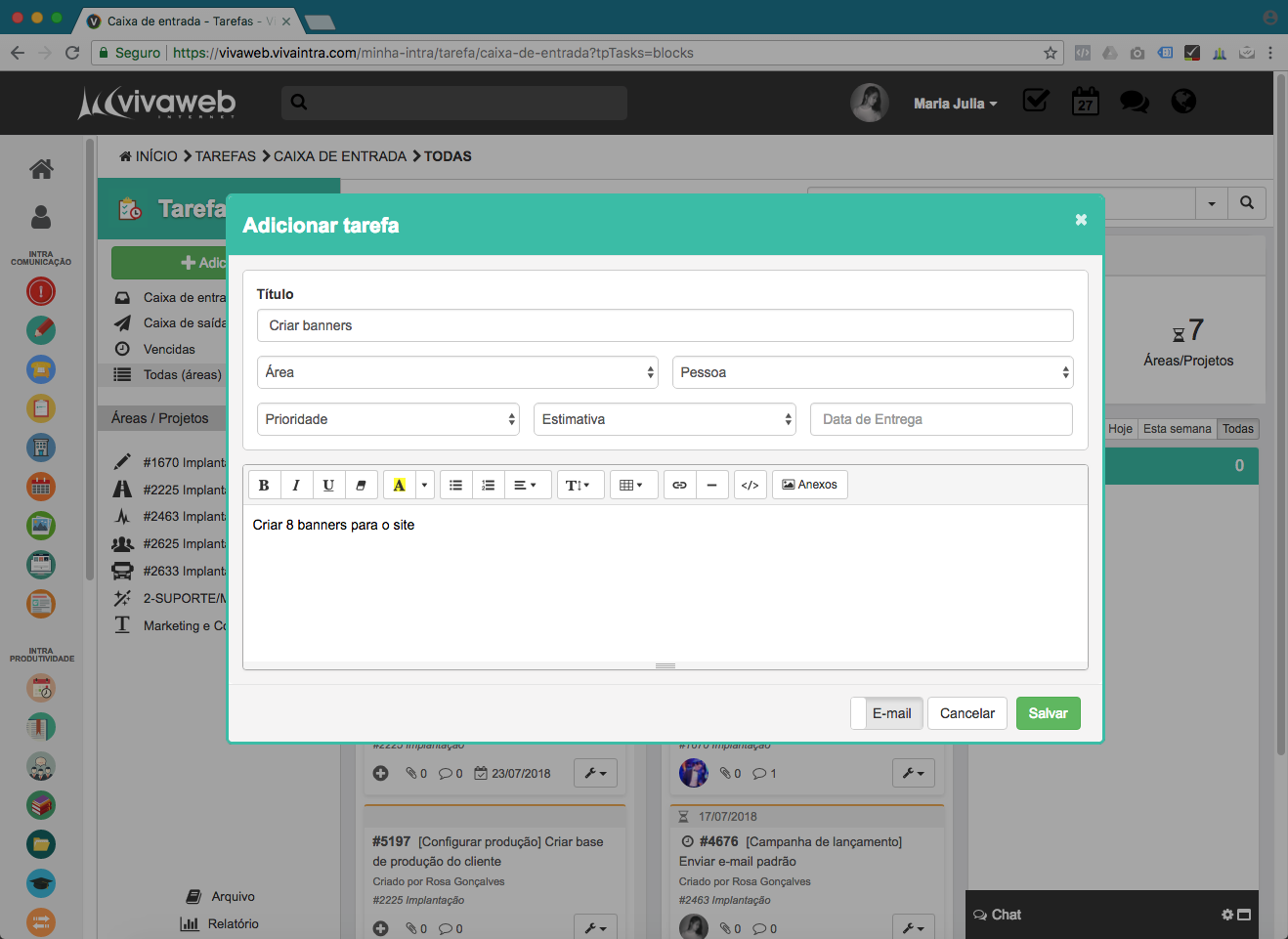Open the Vencidas tasks menu item
Image resolution: width=1288 pixels, height=939 pixels.
[169, 349]
